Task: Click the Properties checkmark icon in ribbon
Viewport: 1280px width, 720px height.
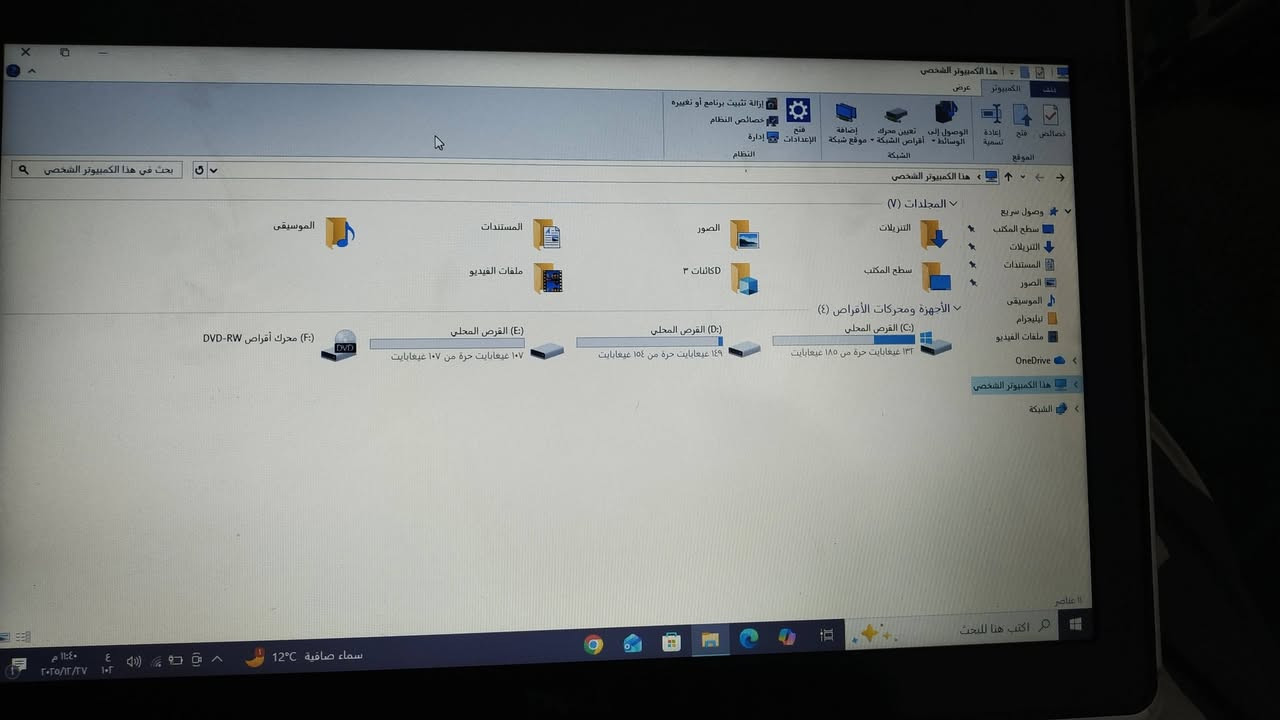Action: point(1050,115)
